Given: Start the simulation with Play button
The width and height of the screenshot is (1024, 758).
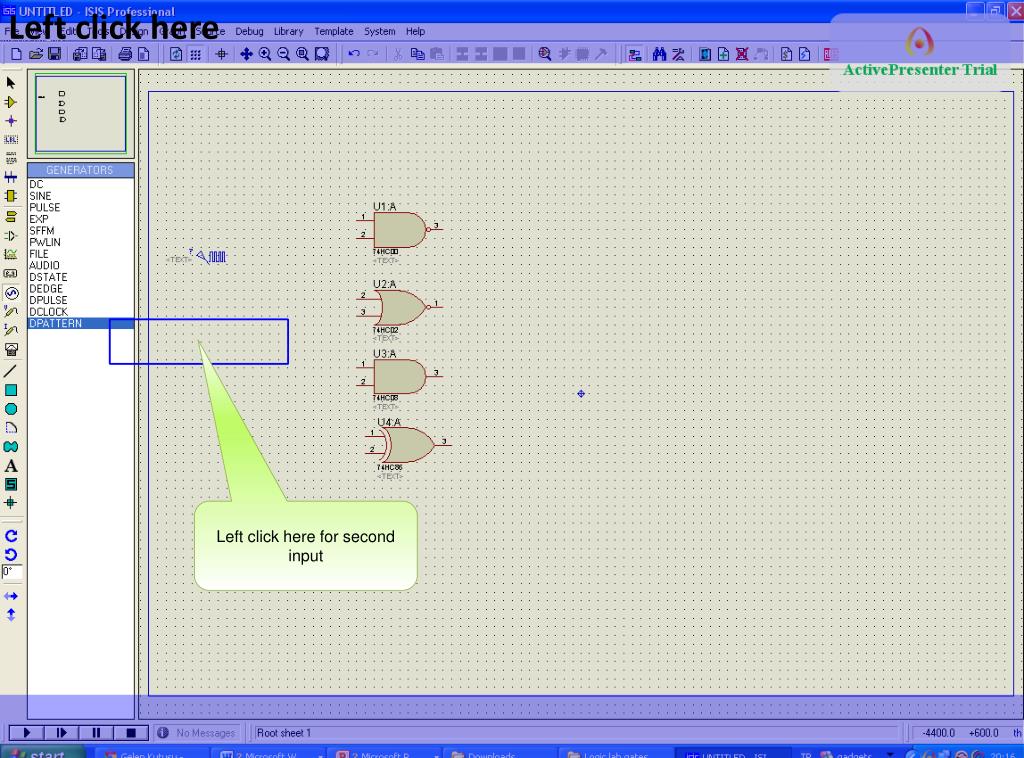Looking at the screenshot, I should pos(26,733).
